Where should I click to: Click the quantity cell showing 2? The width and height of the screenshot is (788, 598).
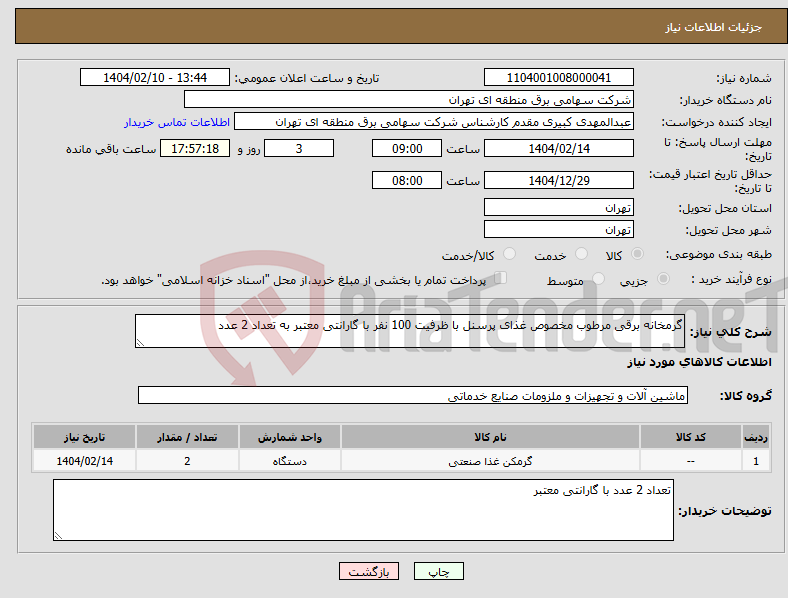pyautogui.click(x=187, y=460)
